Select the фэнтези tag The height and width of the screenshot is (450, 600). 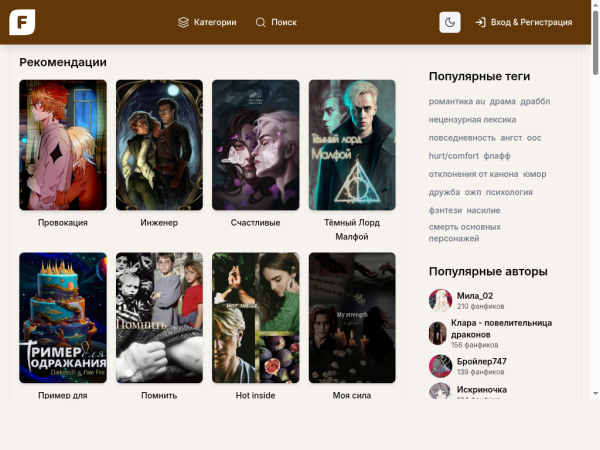[x=445, y=210]
